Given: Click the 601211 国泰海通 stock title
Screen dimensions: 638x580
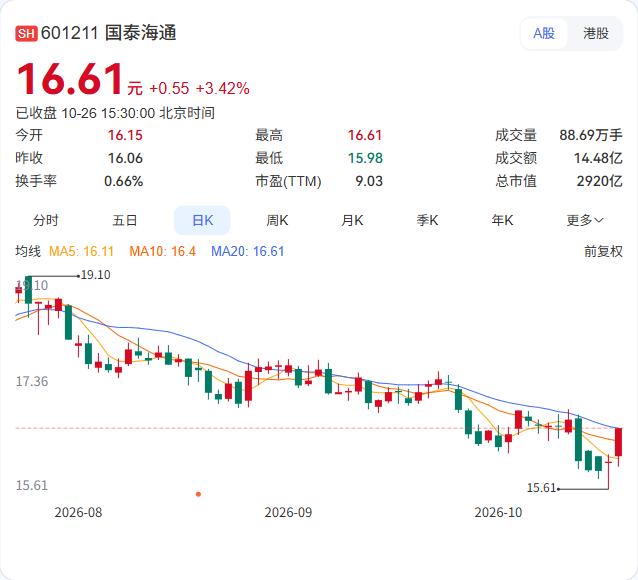Looking at the screenshot, I should (109, 33).
